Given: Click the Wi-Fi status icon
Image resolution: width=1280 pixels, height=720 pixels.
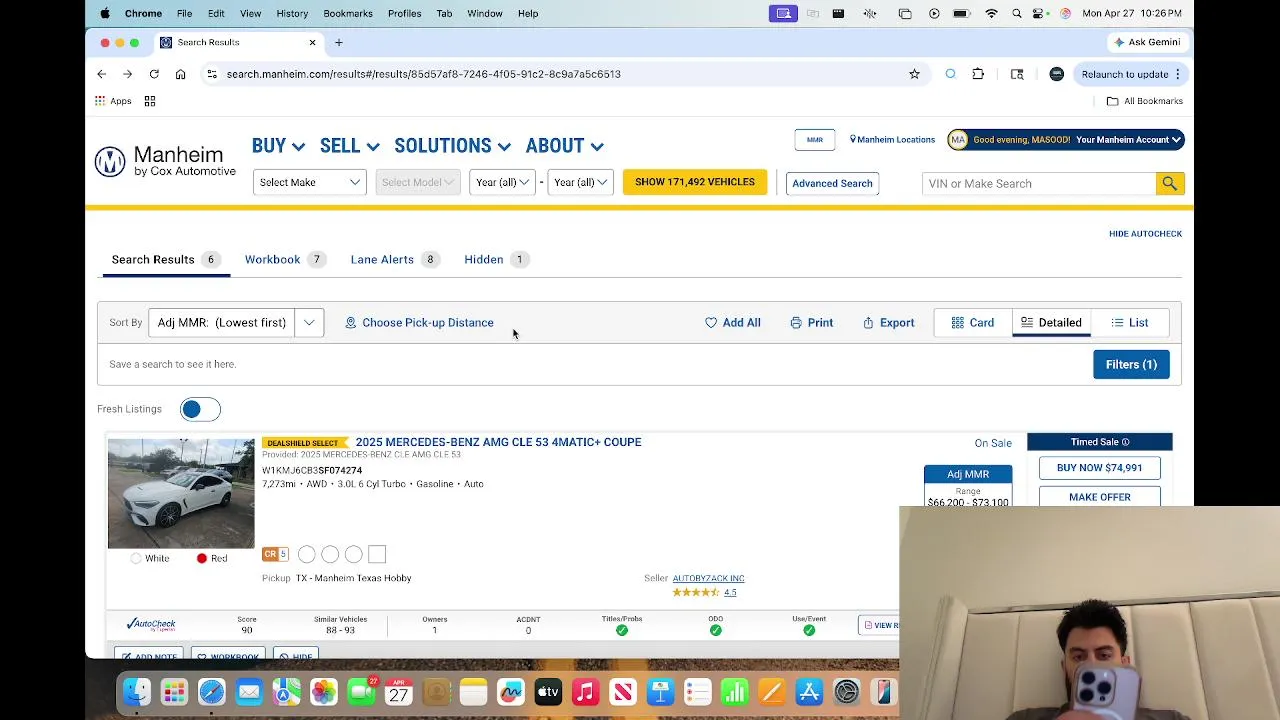Looking at the screenshot, I should tap(991, 13).
